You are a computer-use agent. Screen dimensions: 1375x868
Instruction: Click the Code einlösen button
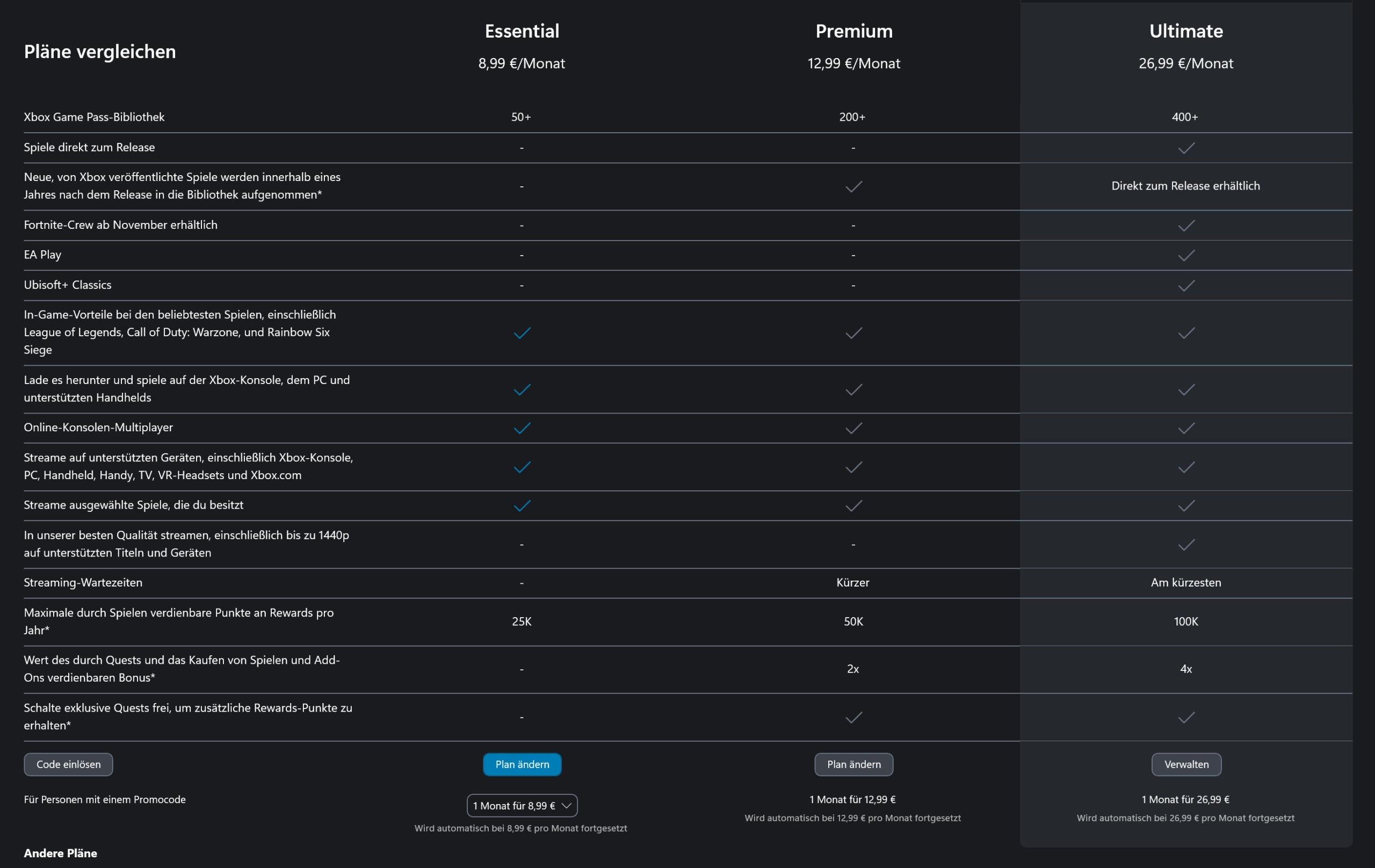coord(69,764)
